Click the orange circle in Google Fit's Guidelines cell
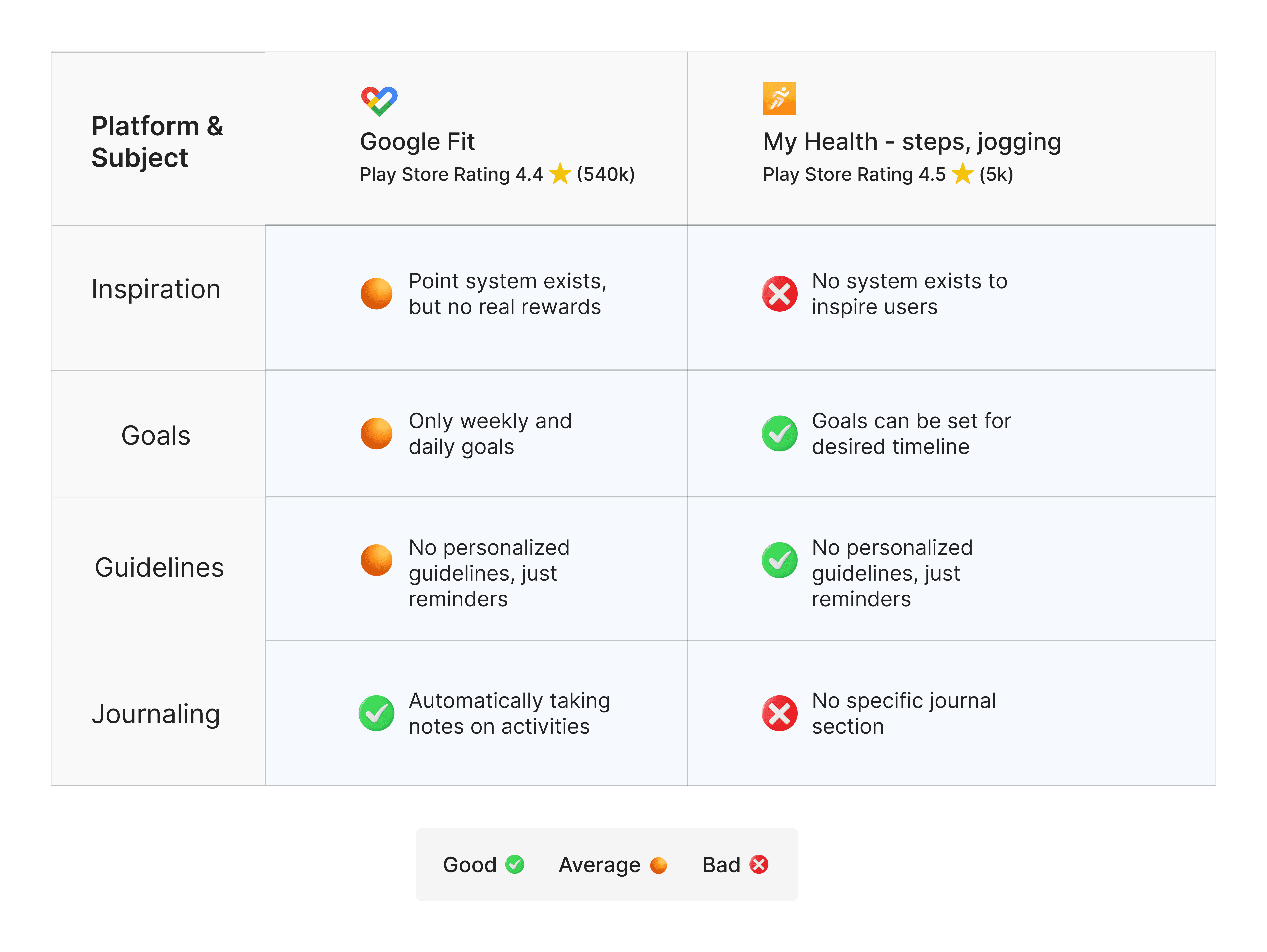Image resolution: width=1267 pixels, height=952 pixels. point(376,560)
